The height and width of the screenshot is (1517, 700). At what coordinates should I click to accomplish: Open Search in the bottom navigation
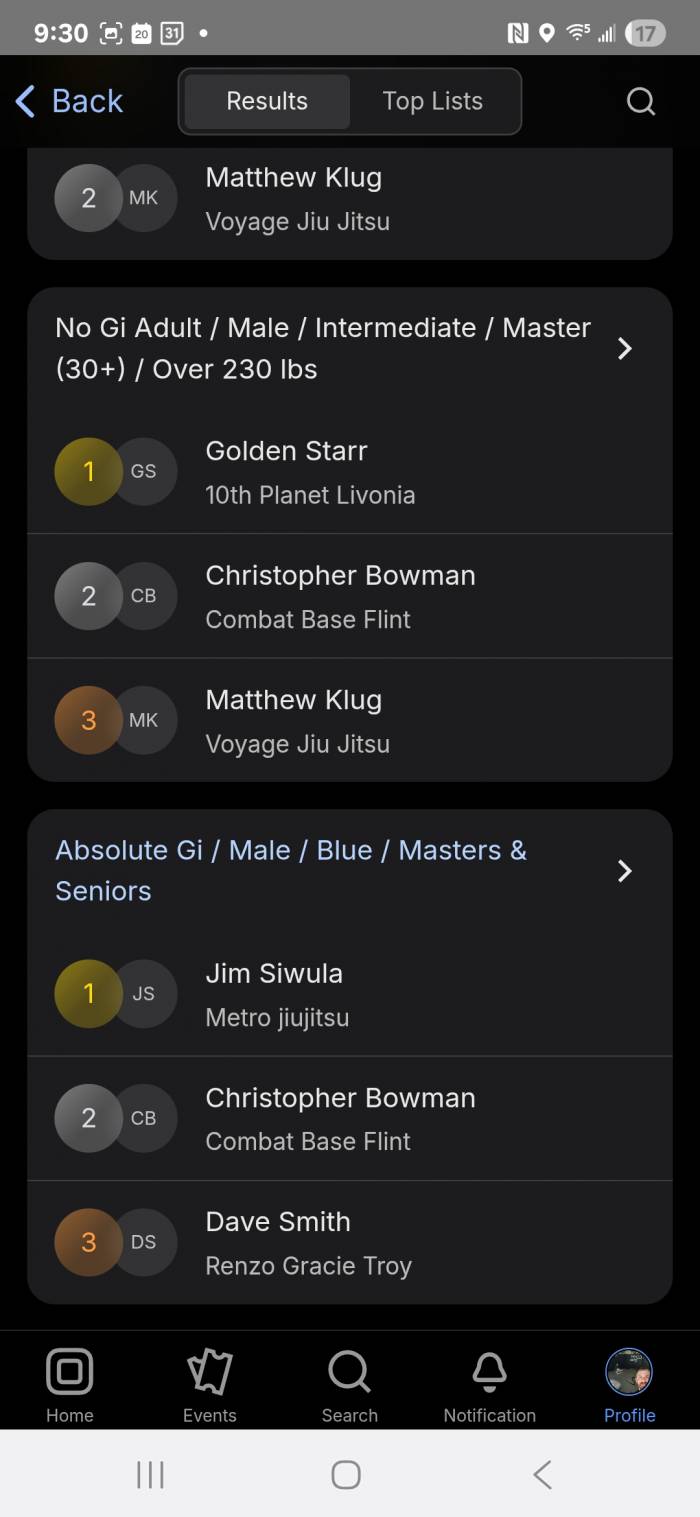(349, 1385)
